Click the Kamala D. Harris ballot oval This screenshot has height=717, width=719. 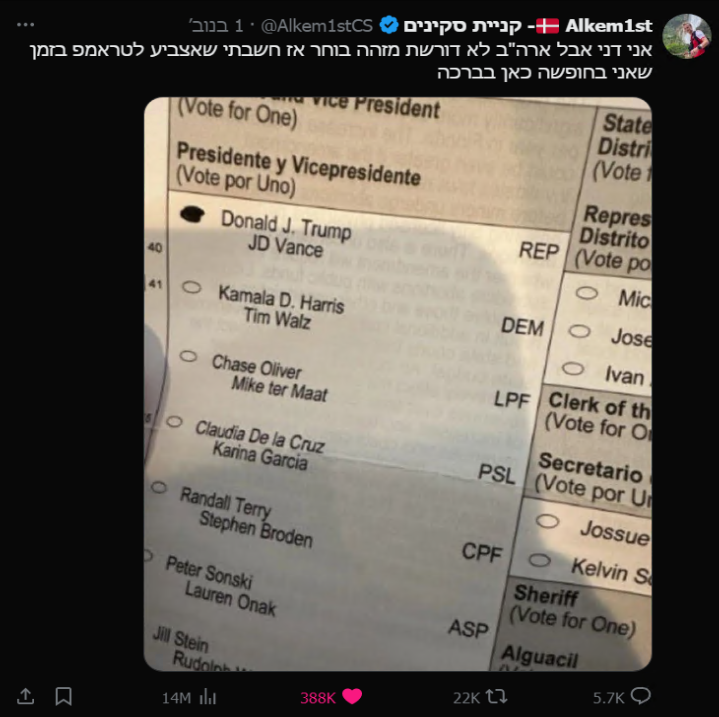192,287
